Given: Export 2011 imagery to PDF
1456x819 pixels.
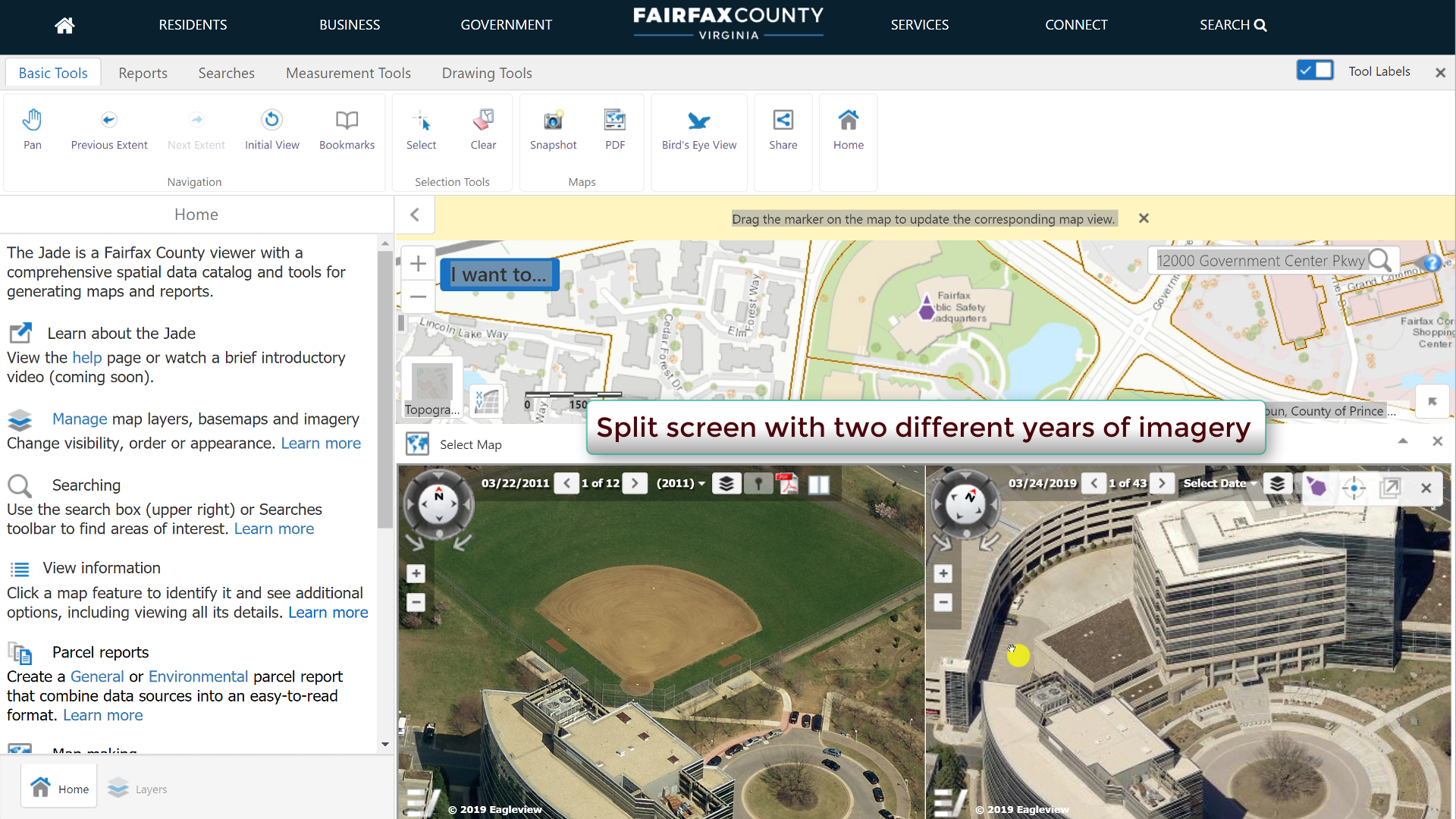Looking at the screenshot, I should (787, 484).
